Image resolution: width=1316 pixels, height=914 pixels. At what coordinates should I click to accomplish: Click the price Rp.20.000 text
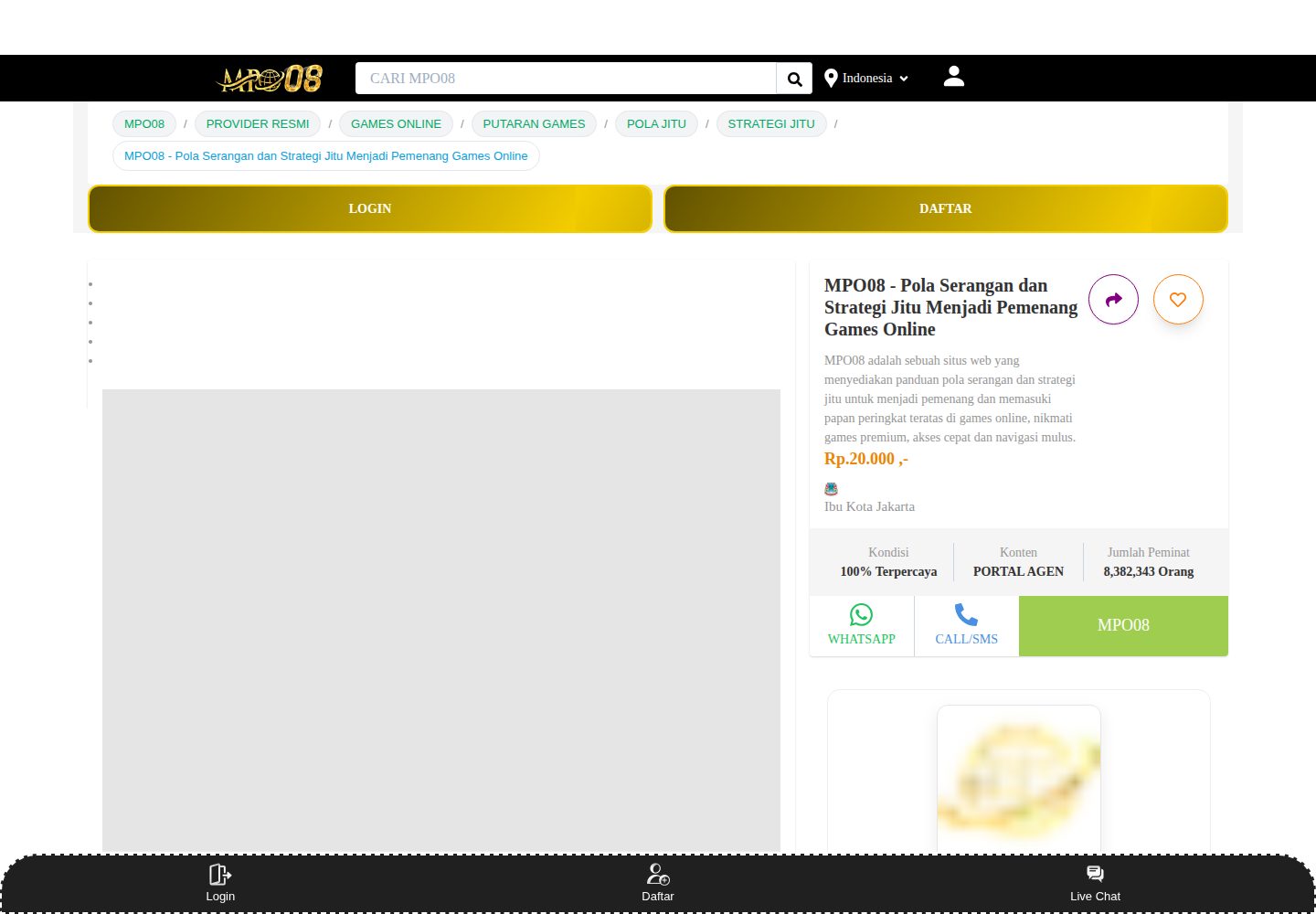(x=866, y=459)
